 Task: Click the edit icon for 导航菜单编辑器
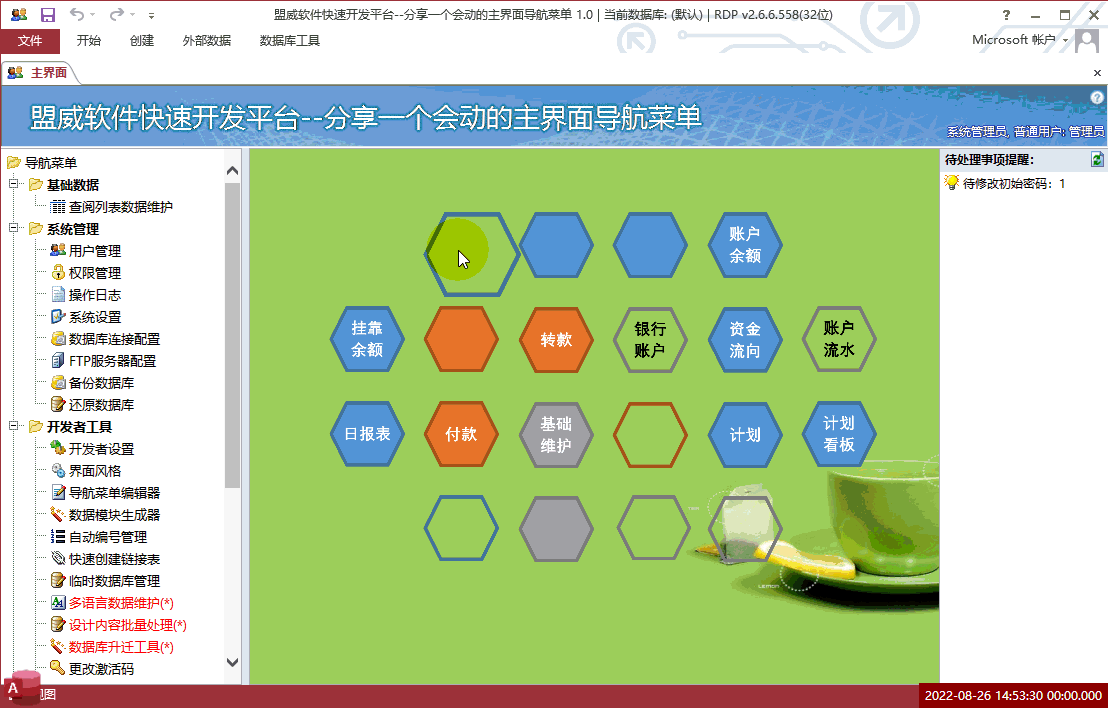click(x=58, y=492)
